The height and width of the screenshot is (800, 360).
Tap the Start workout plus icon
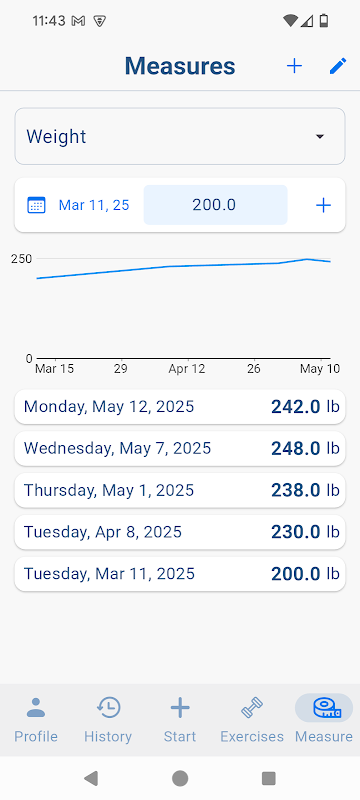180,708
